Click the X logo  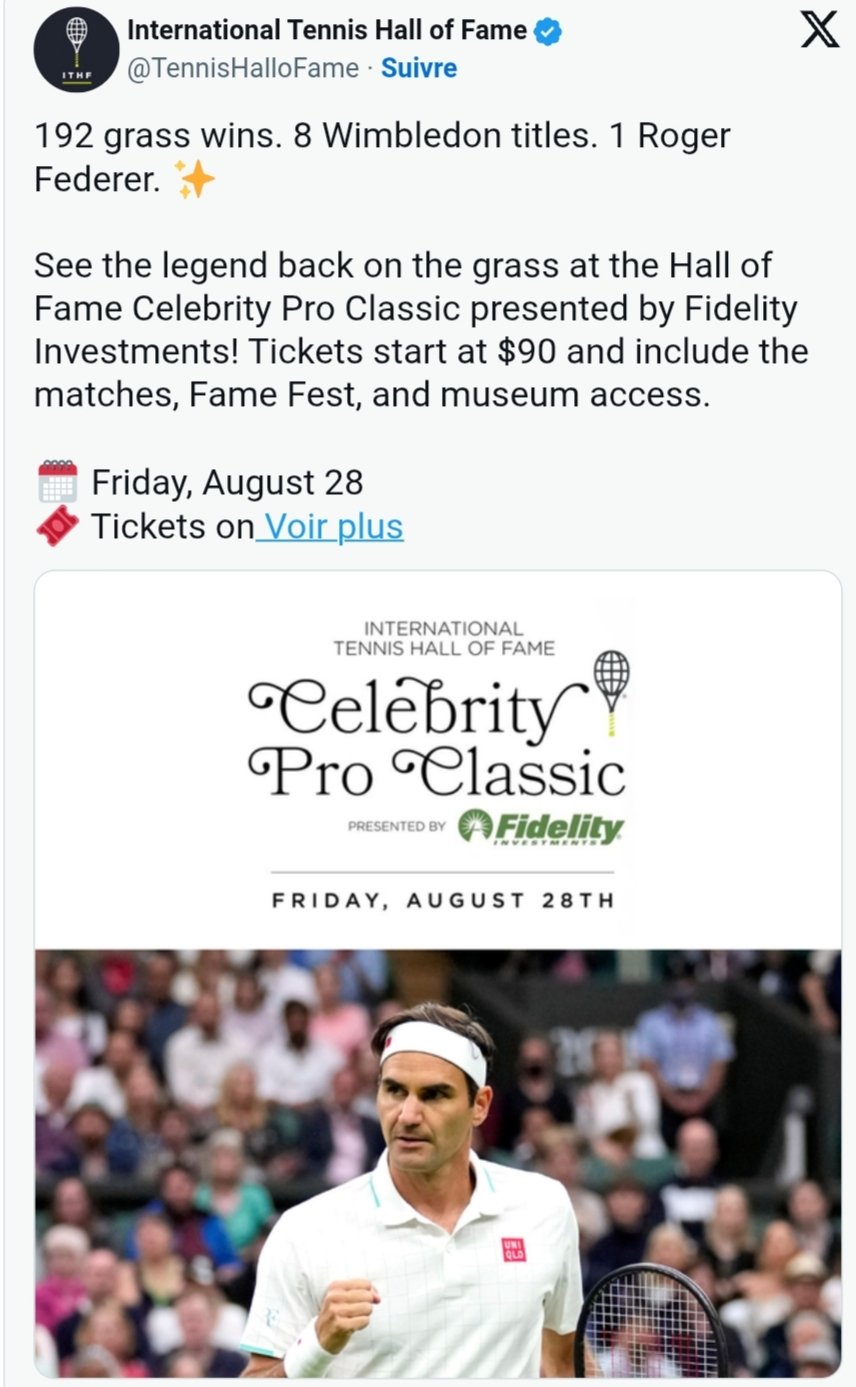[x=820, y=32]
